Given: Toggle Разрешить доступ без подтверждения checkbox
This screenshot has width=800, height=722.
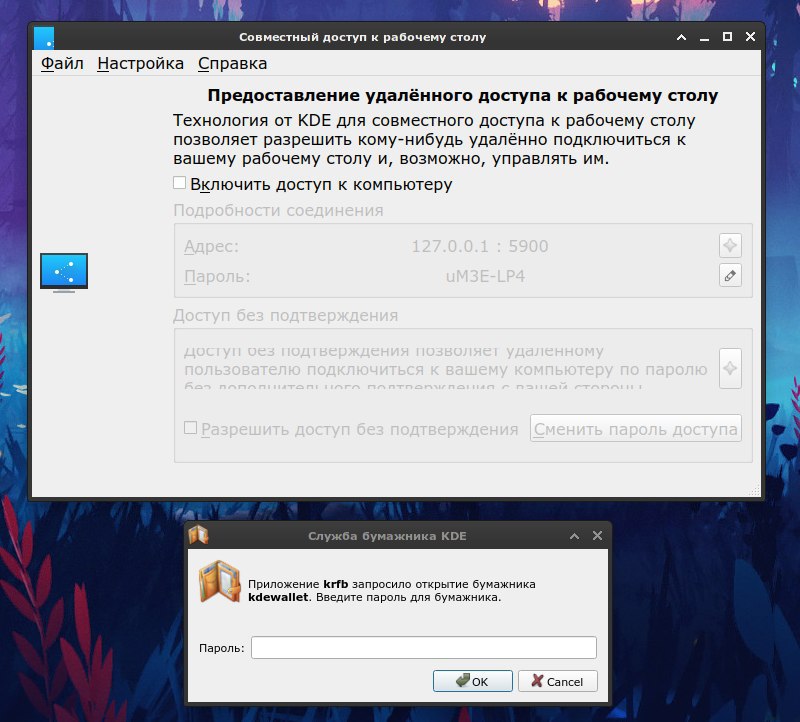Looking at the screenshot, I should pyautogui.click(x=190, y=428).
